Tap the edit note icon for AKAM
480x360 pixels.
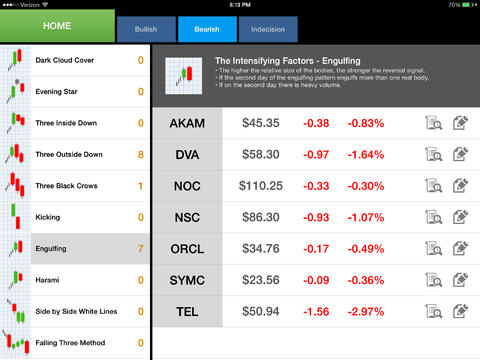(460, 123)
